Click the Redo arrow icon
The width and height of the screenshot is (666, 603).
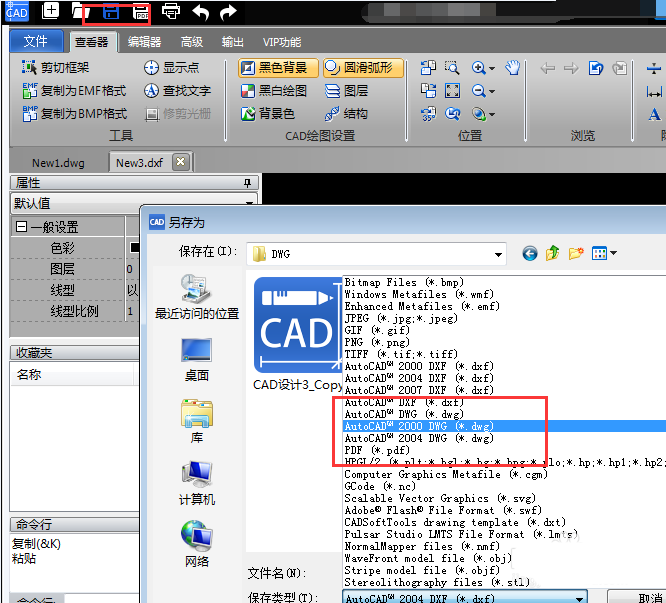[228, 12]
